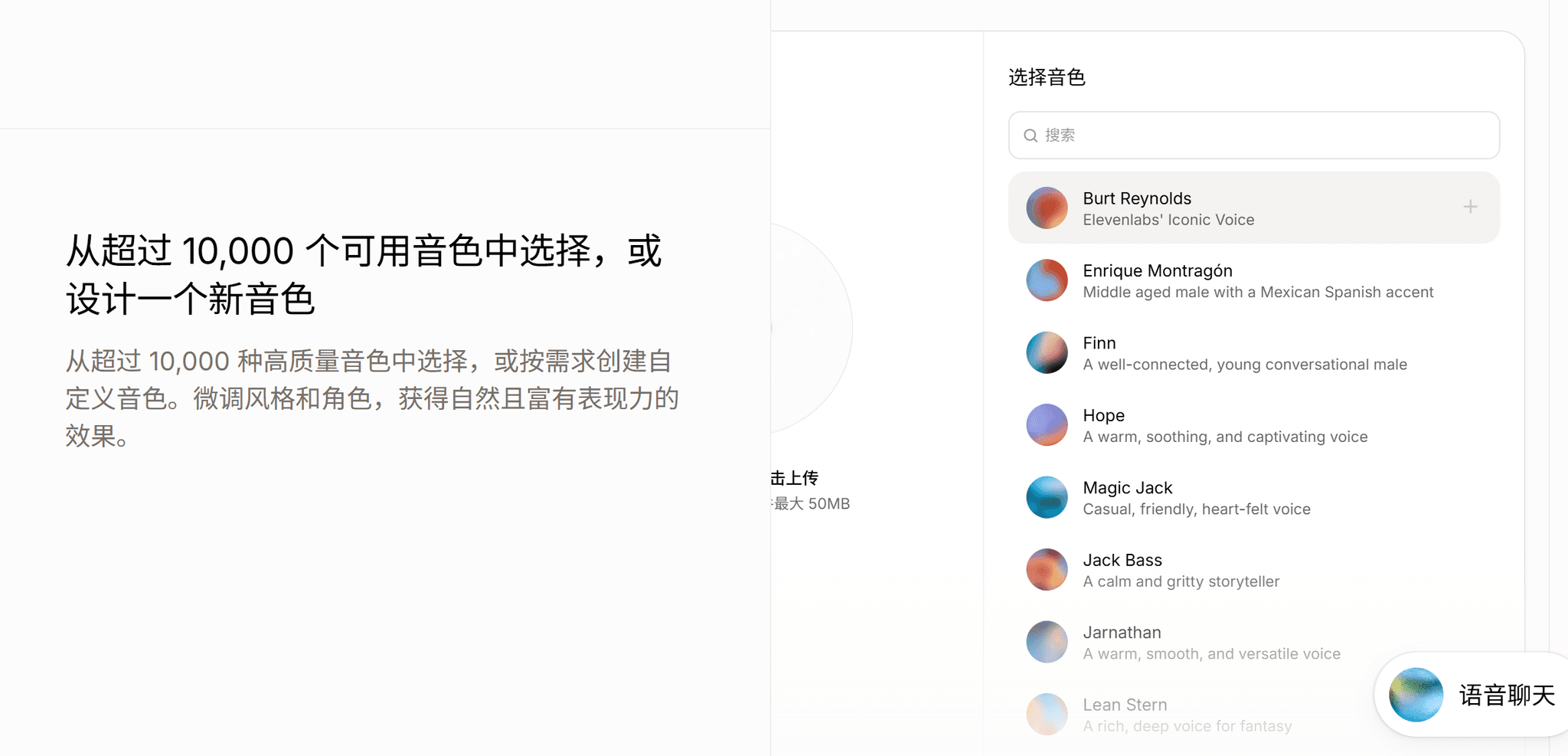Click the Lean Stern avatar orb
The width and height of the screenshot is (1568, 756).
[1047, 715]
